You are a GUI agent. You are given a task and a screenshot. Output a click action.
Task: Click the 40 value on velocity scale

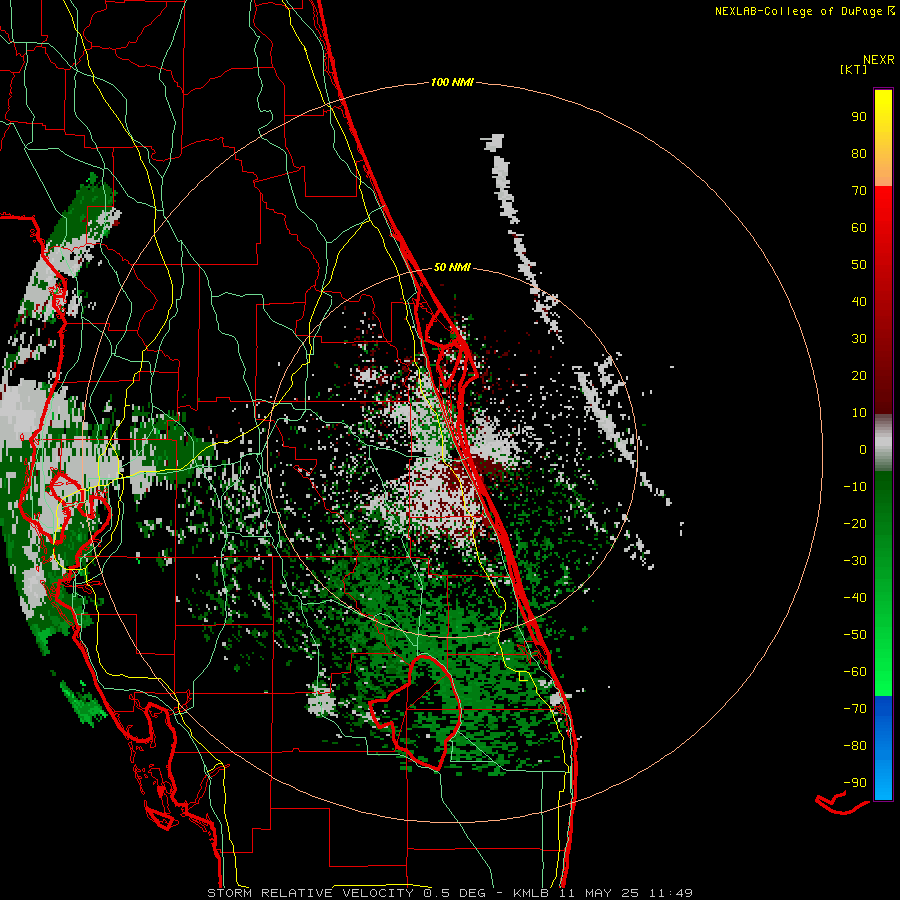coord(859,301)
